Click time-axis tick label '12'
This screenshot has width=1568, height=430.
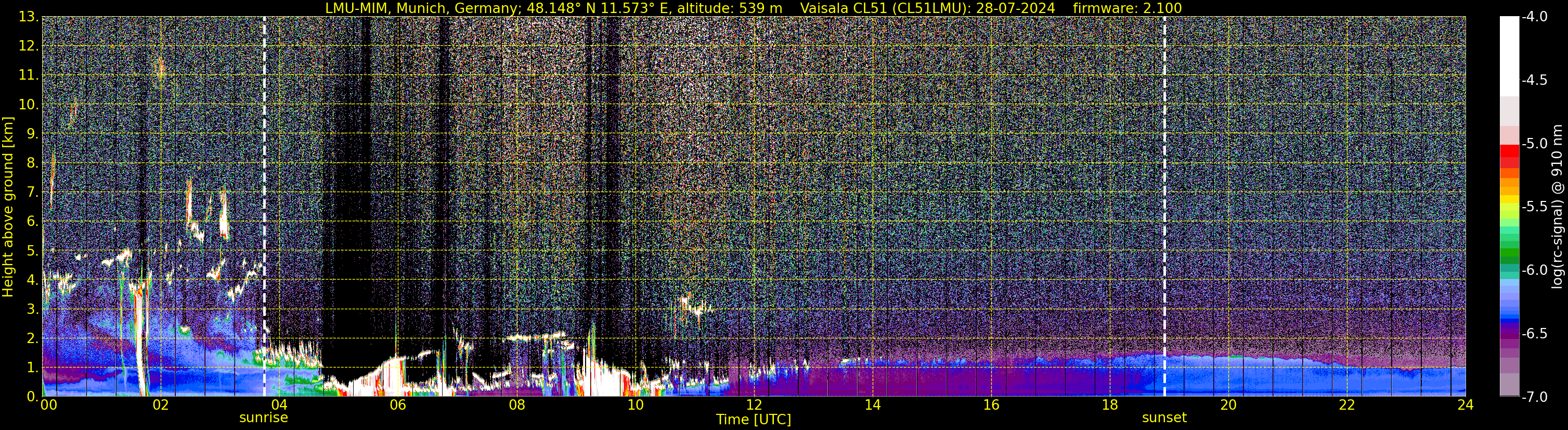(754, 405)
